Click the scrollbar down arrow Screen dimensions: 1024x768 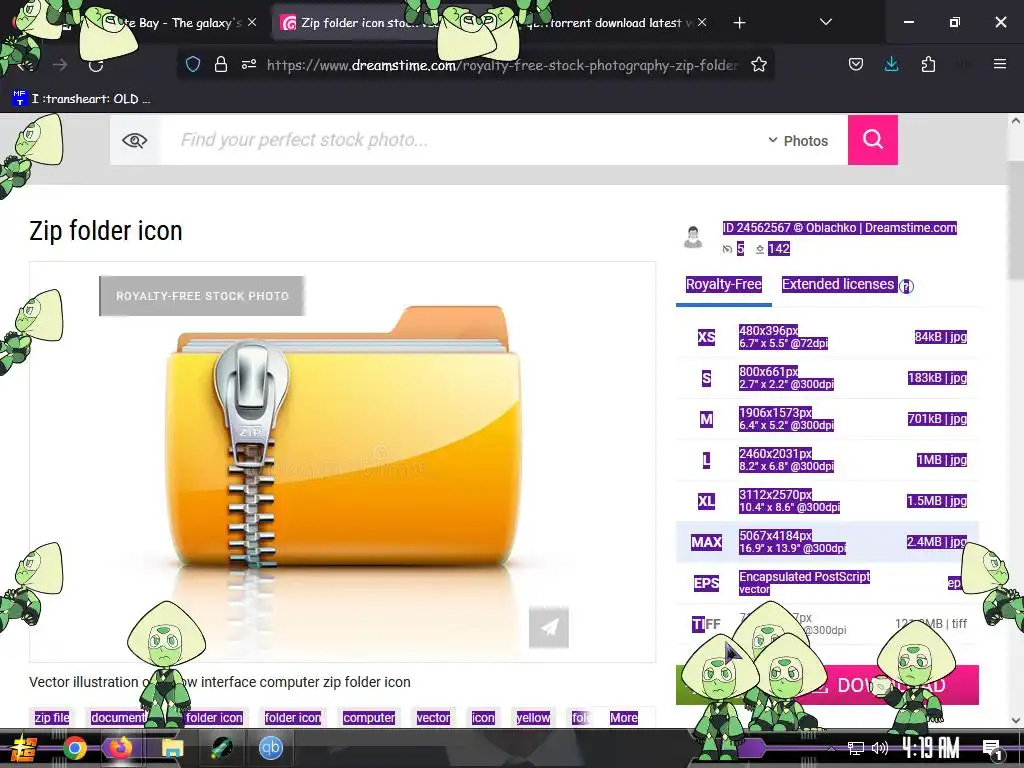pos(1016,720)
